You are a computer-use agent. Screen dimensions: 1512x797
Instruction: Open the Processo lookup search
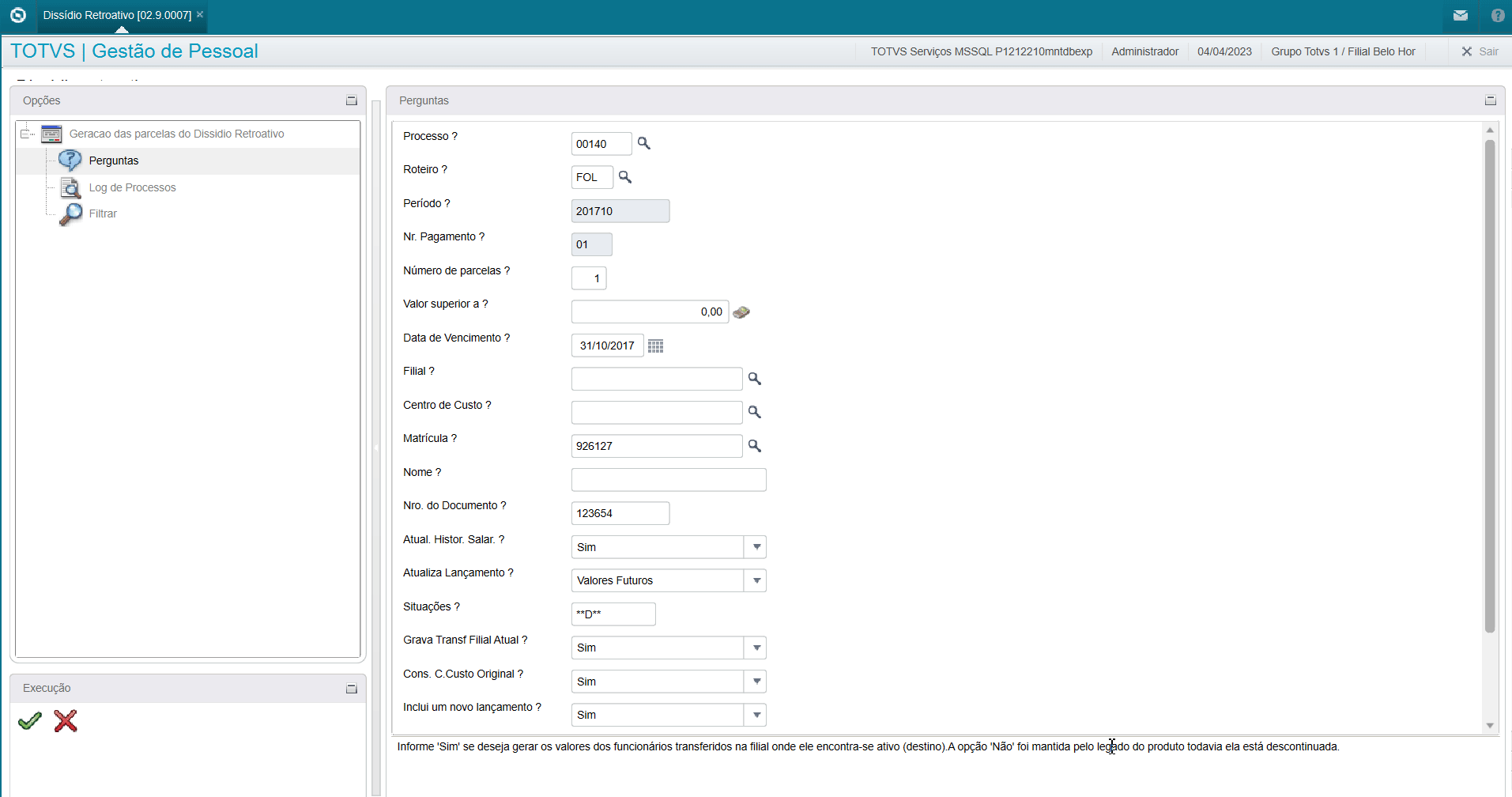[x=644, y=143]
